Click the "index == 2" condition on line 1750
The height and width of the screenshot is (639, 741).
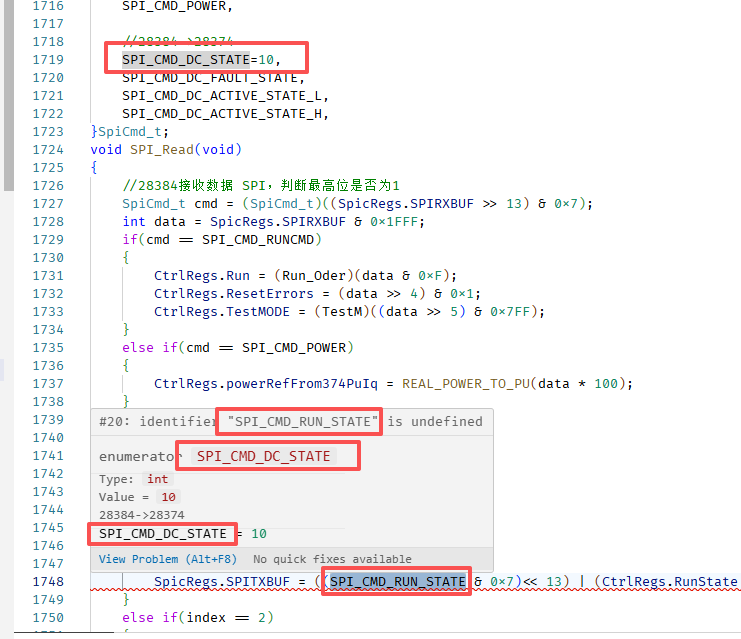click(226, 618)
